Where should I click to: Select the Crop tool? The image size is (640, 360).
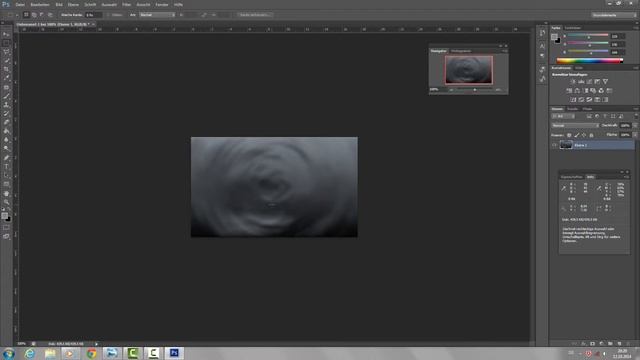(x=6, y=69)
